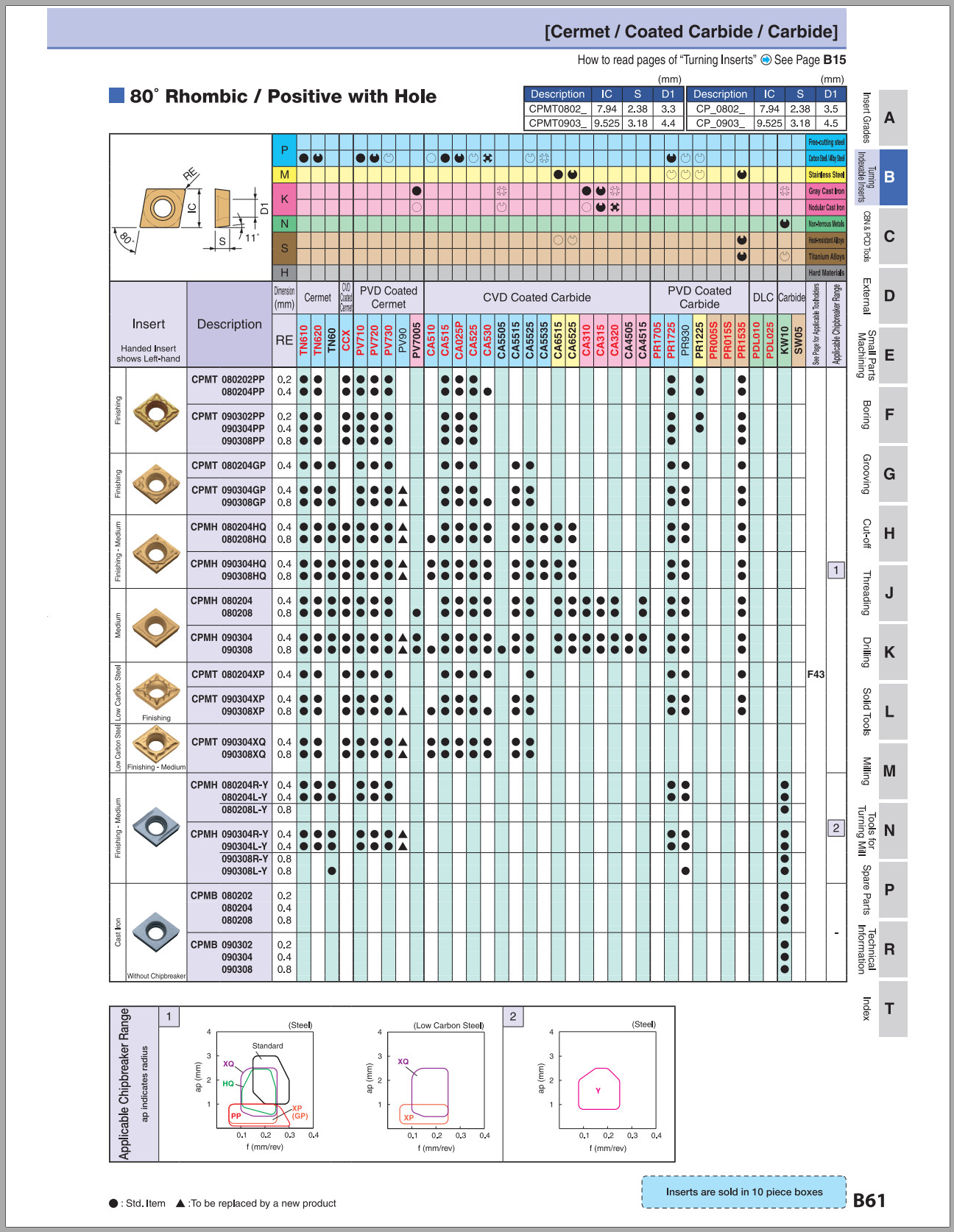Click the insert dimension drawing with RE label
The height and width of the screenshot is (1232, 954).
pos(191,208)
